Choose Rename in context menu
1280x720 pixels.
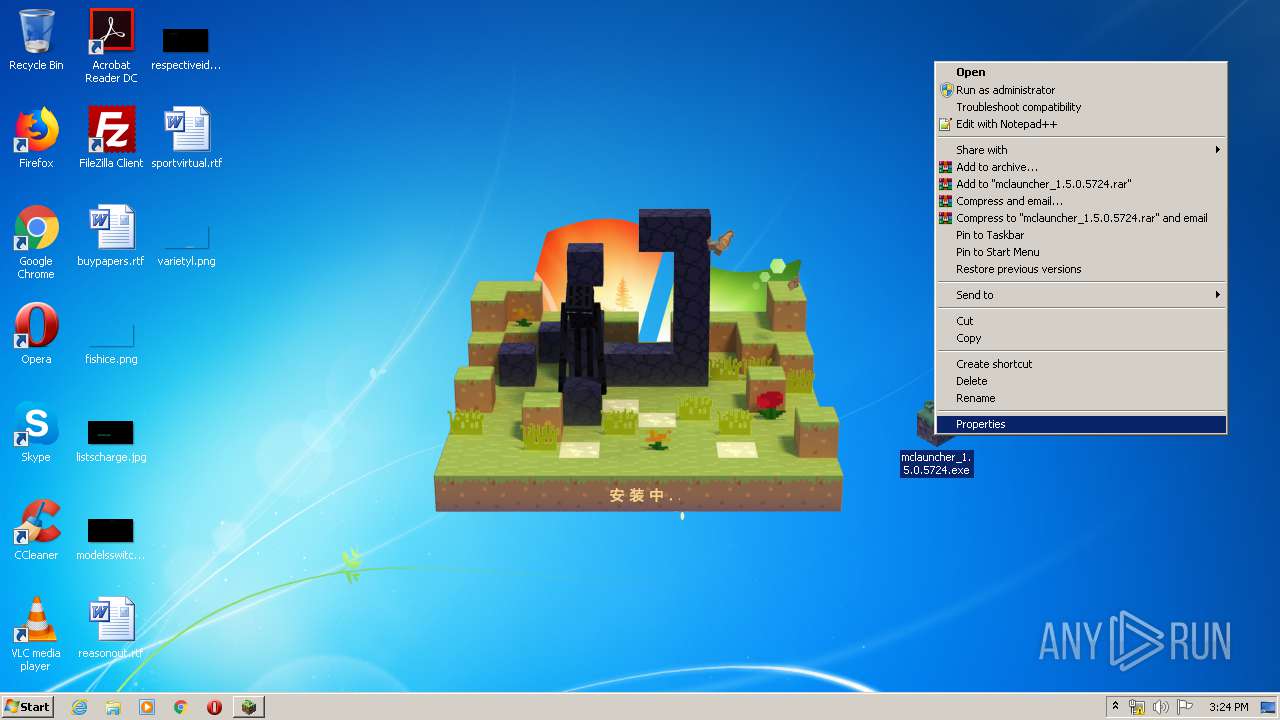tap(1080, 398)
